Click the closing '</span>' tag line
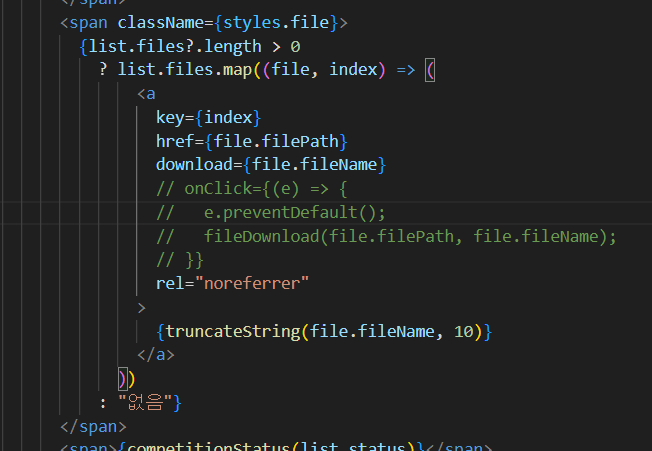This screenshot has height=451, width=652. coord(93,426)
